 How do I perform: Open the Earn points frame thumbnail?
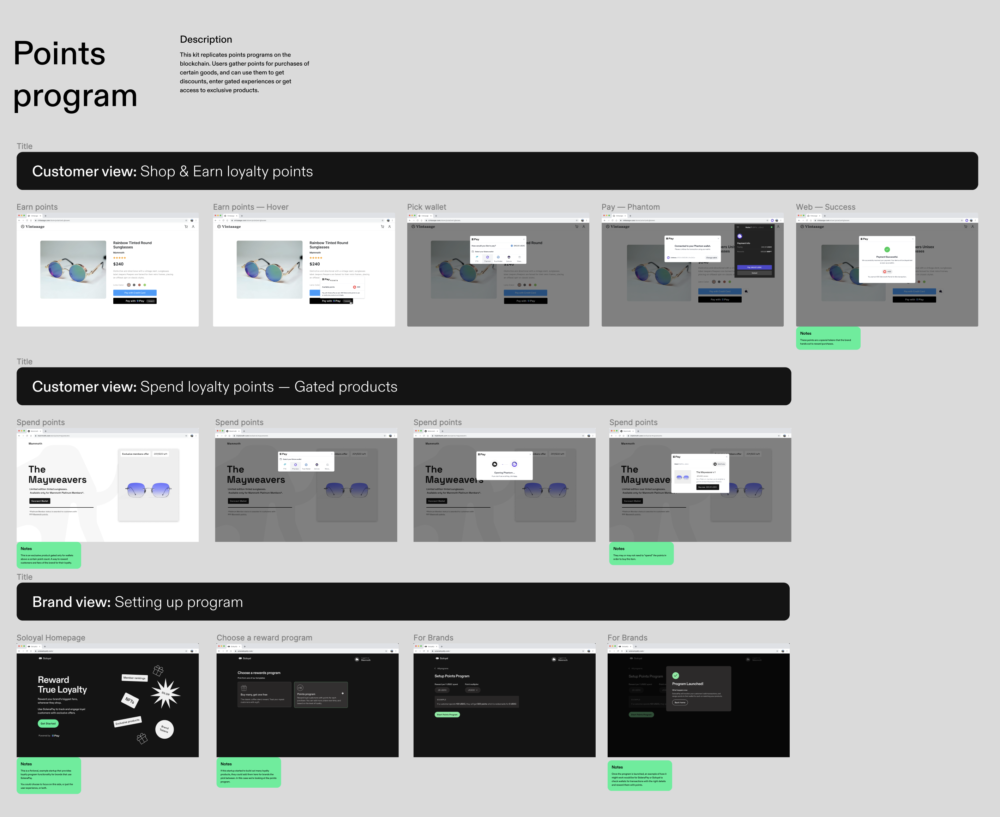[108, 270]
